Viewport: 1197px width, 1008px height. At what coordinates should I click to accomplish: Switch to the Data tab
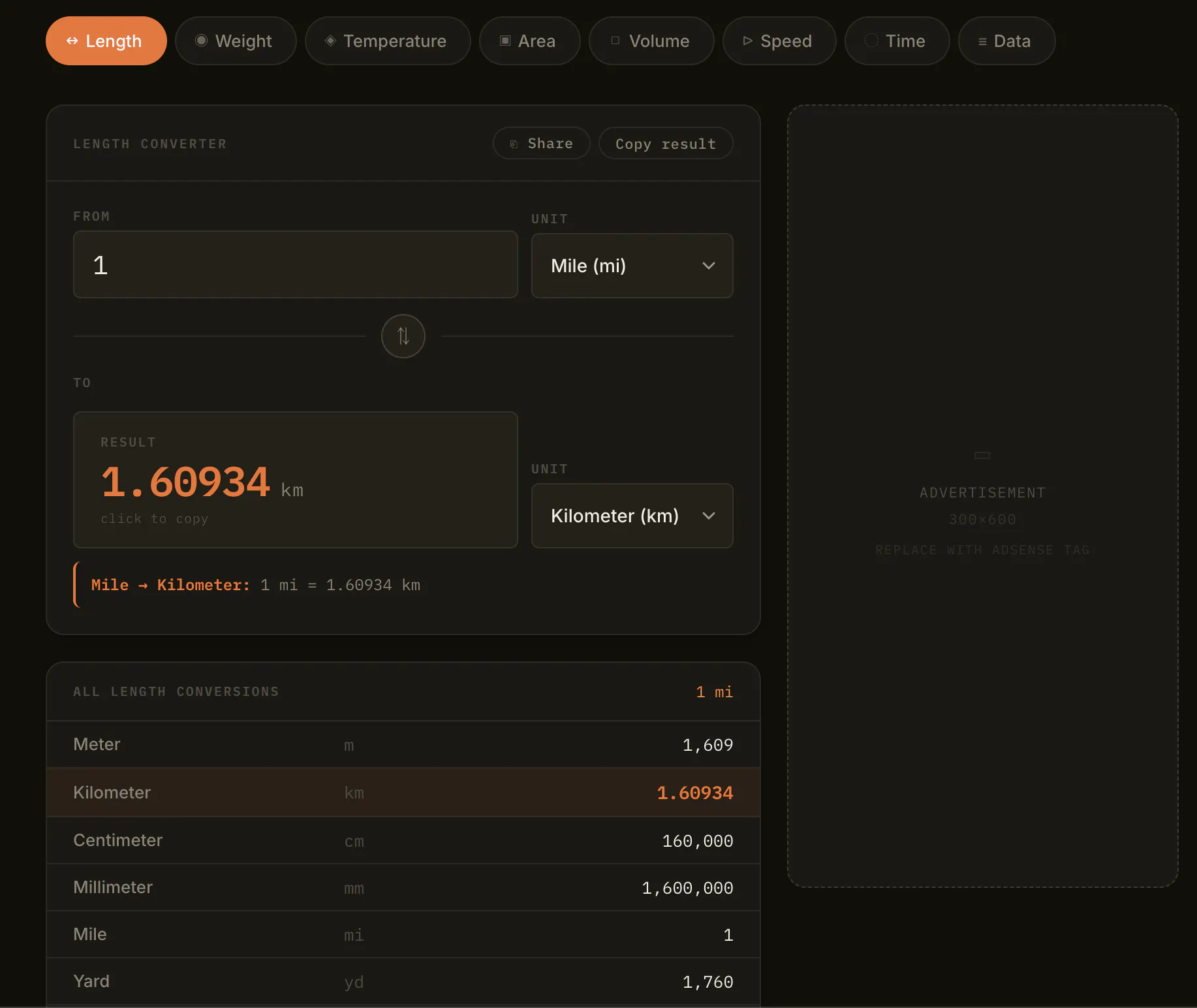click(x=1006, y=41)
